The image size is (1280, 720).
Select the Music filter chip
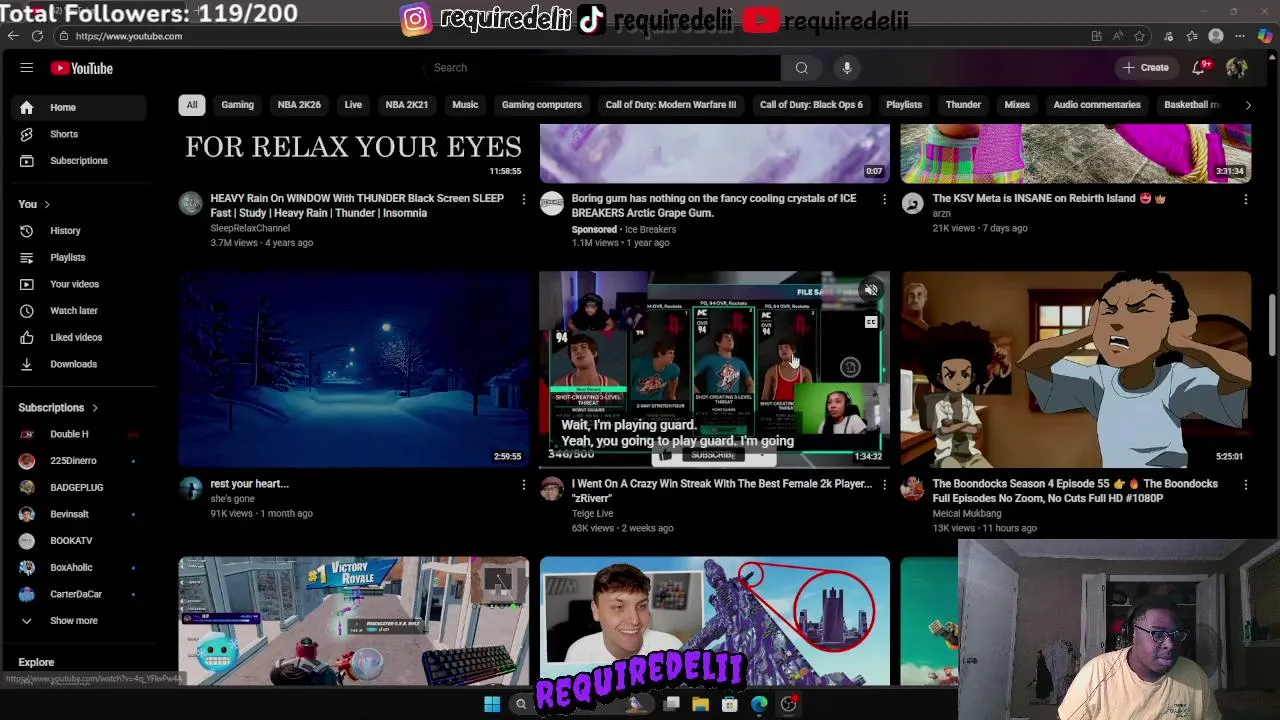[465, 105]
